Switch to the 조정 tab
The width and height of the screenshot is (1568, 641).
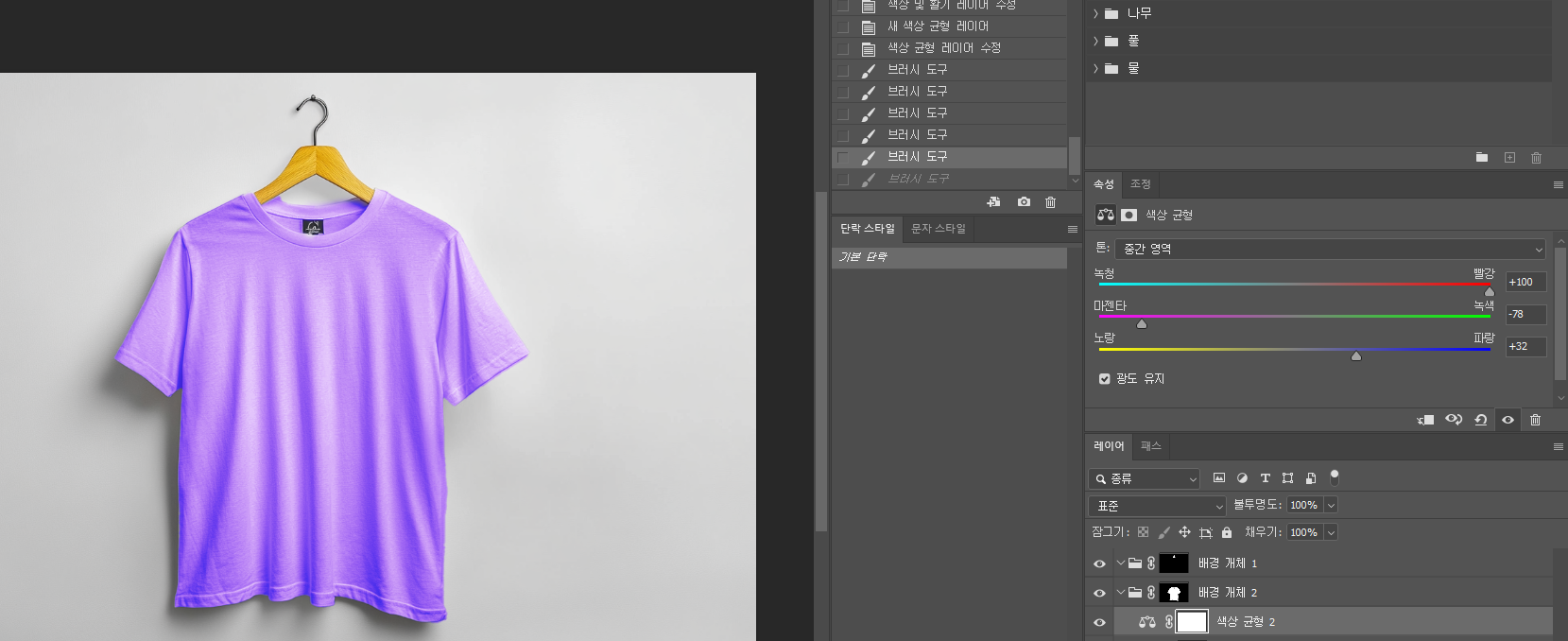[1141, 184]
